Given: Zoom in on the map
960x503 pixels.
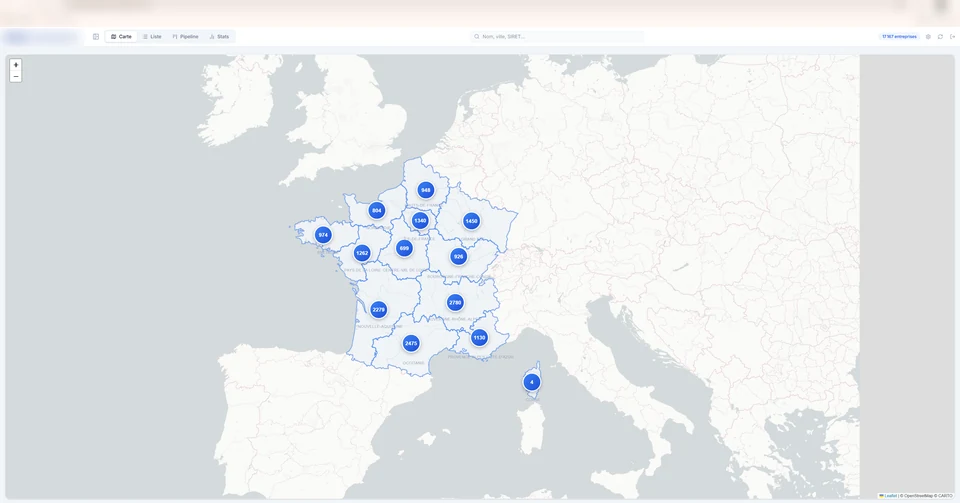Looking at the screenshot, I should coord(16,65).
